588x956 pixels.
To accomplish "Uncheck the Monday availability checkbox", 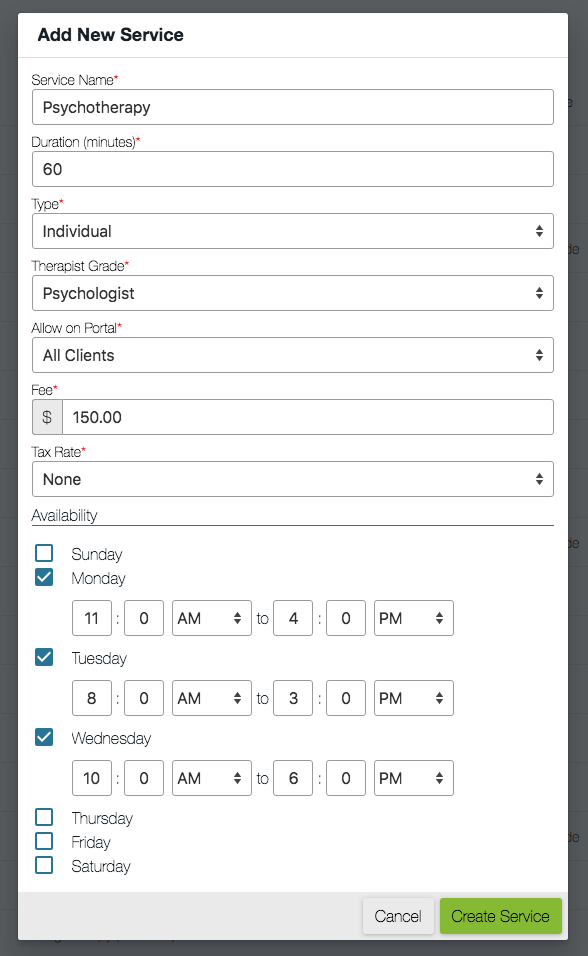I will pyautogui.click(x=44, y=577).
